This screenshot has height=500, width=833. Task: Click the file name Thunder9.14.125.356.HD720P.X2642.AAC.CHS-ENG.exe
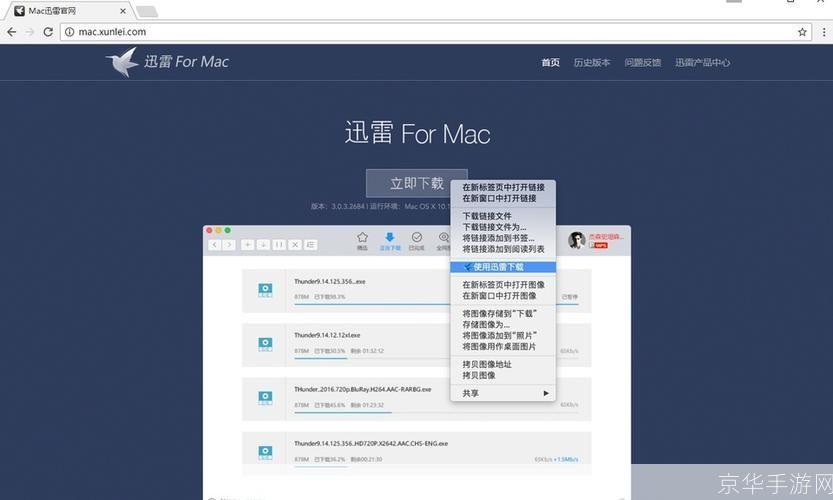(371, 444)
